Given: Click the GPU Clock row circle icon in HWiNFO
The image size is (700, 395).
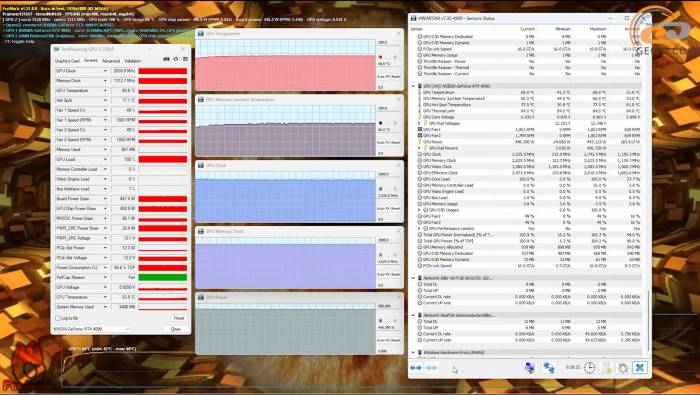Looking at the screenshot, I should pos(420,154).
